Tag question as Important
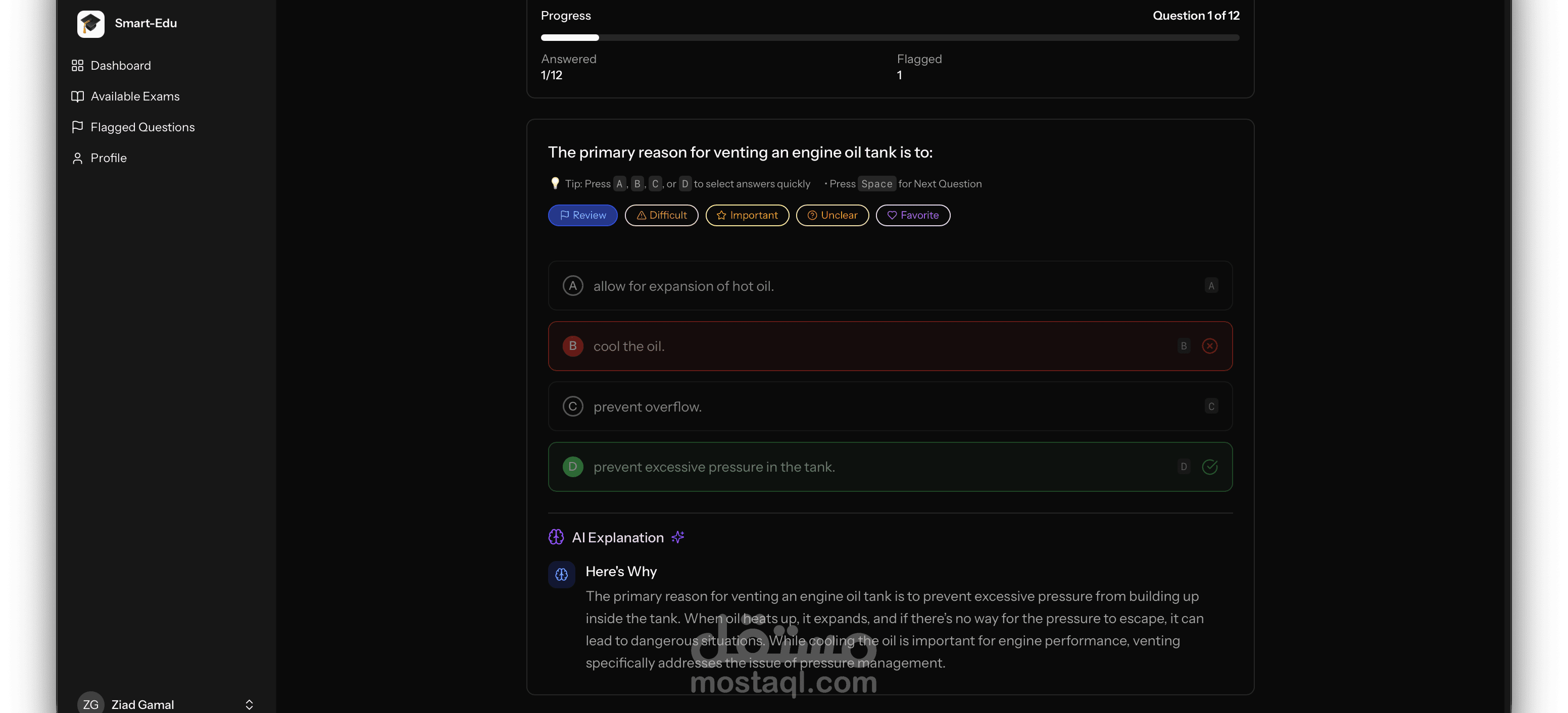The image size is (1568, 713). tap(747, 215)
